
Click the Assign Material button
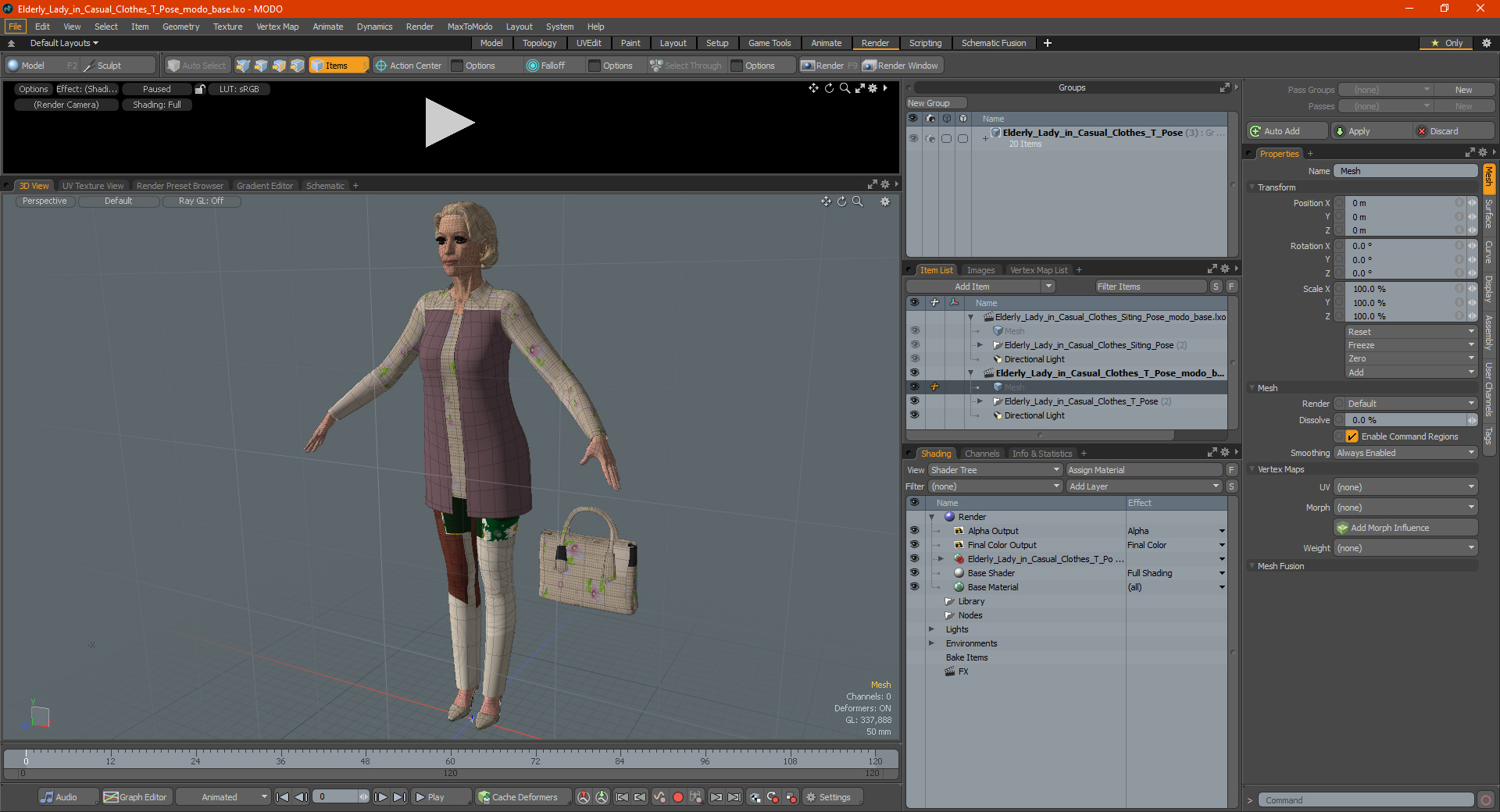click(x=1144, y=470)
